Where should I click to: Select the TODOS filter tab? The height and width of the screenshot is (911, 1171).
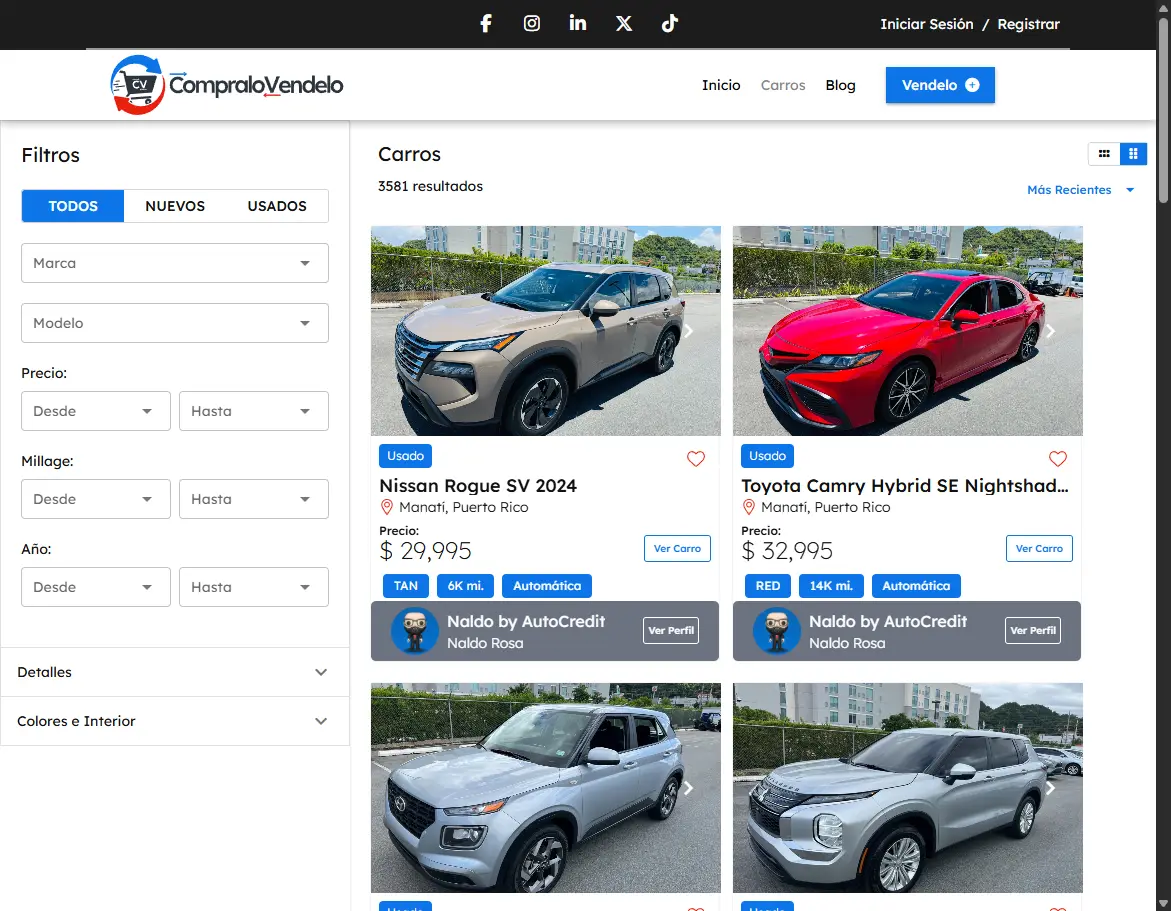click(73, 206)
